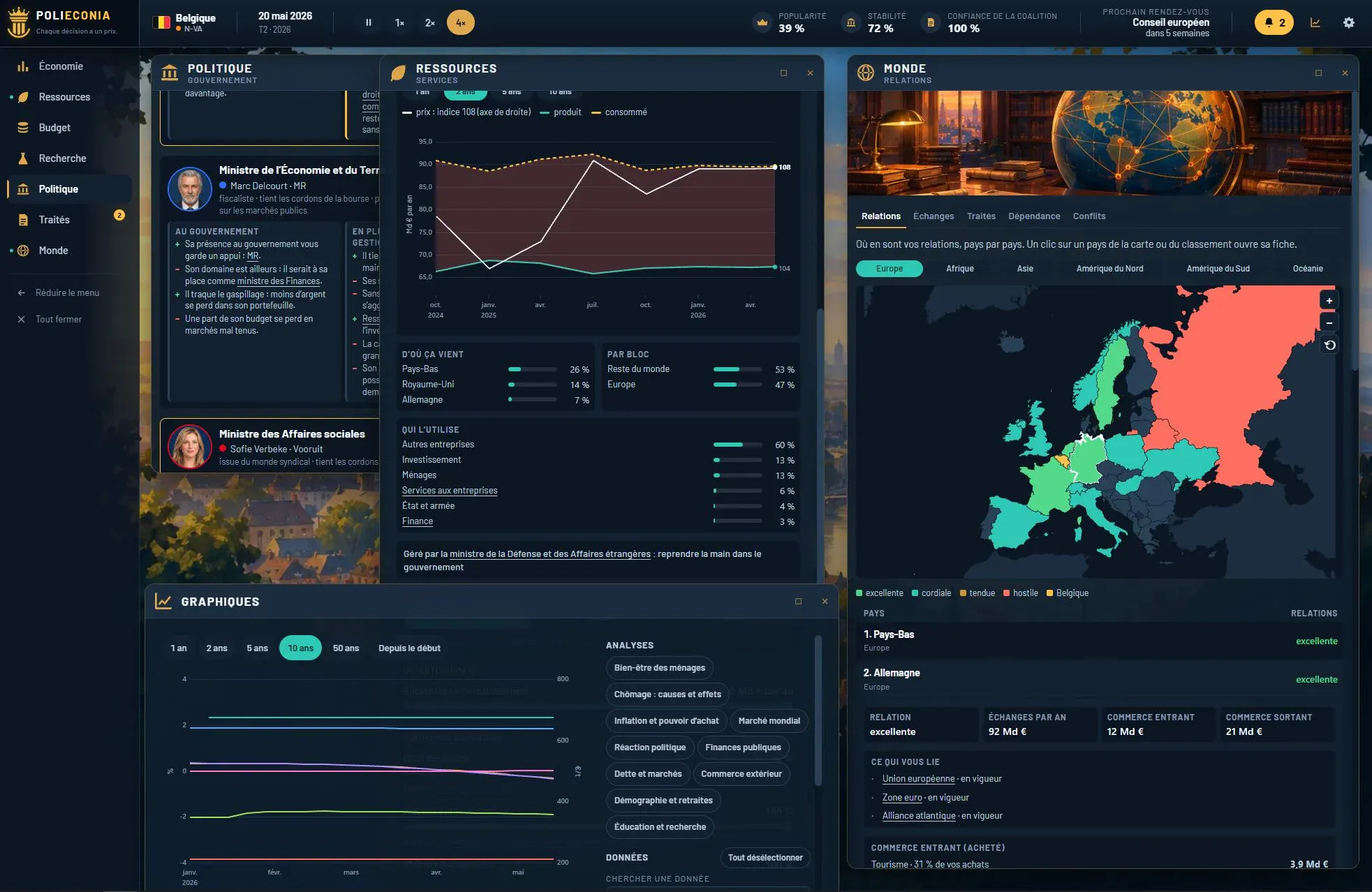Set game speed to 1×
The image size is (1372, 892).
(399, 22)
